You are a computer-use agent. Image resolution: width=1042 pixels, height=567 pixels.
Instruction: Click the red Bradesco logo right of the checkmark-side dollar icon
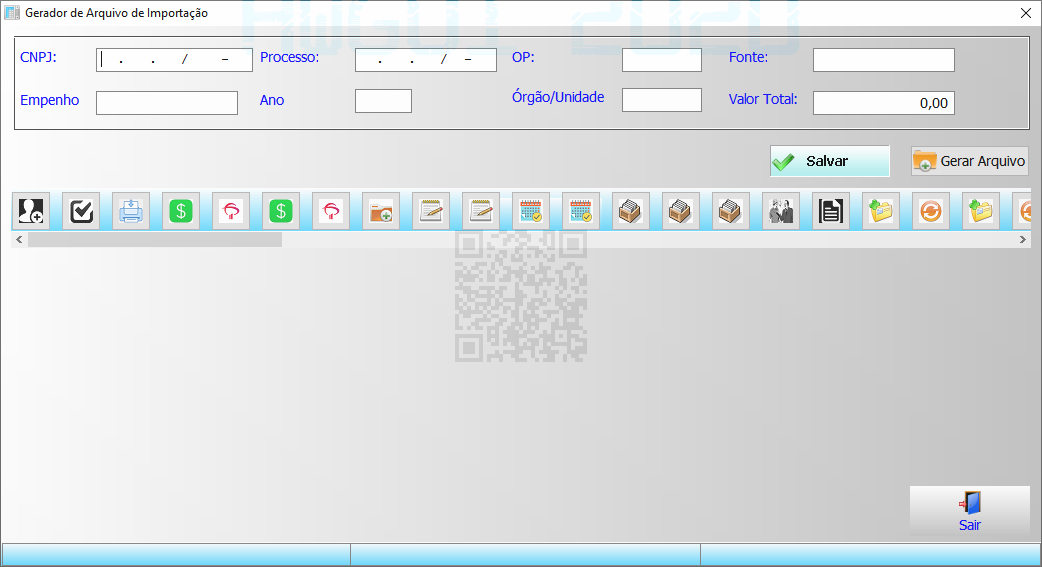pos(231,211)
